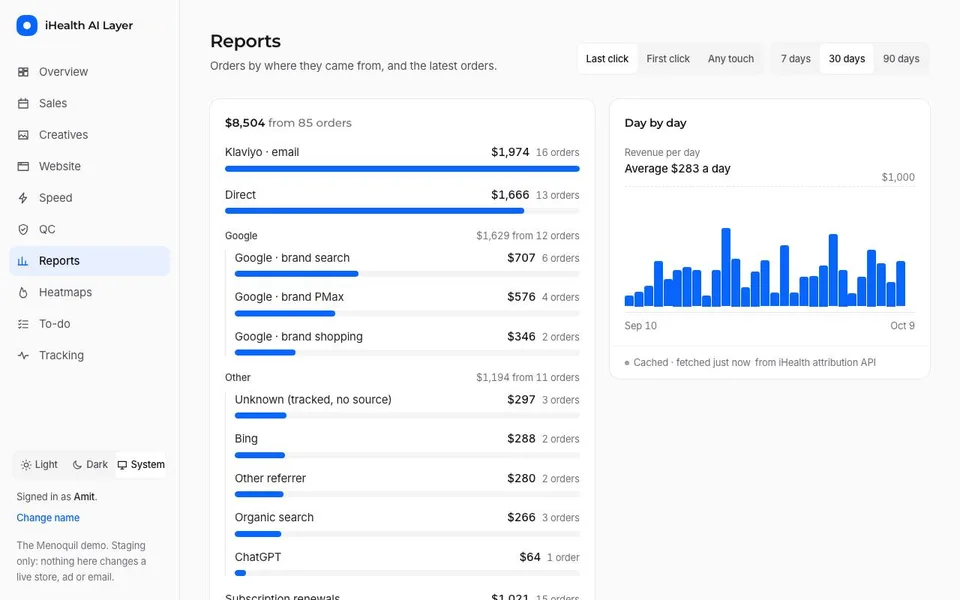Click the $1,194 from 11 orders summary

pyautogui.click(x=528, y=378)
